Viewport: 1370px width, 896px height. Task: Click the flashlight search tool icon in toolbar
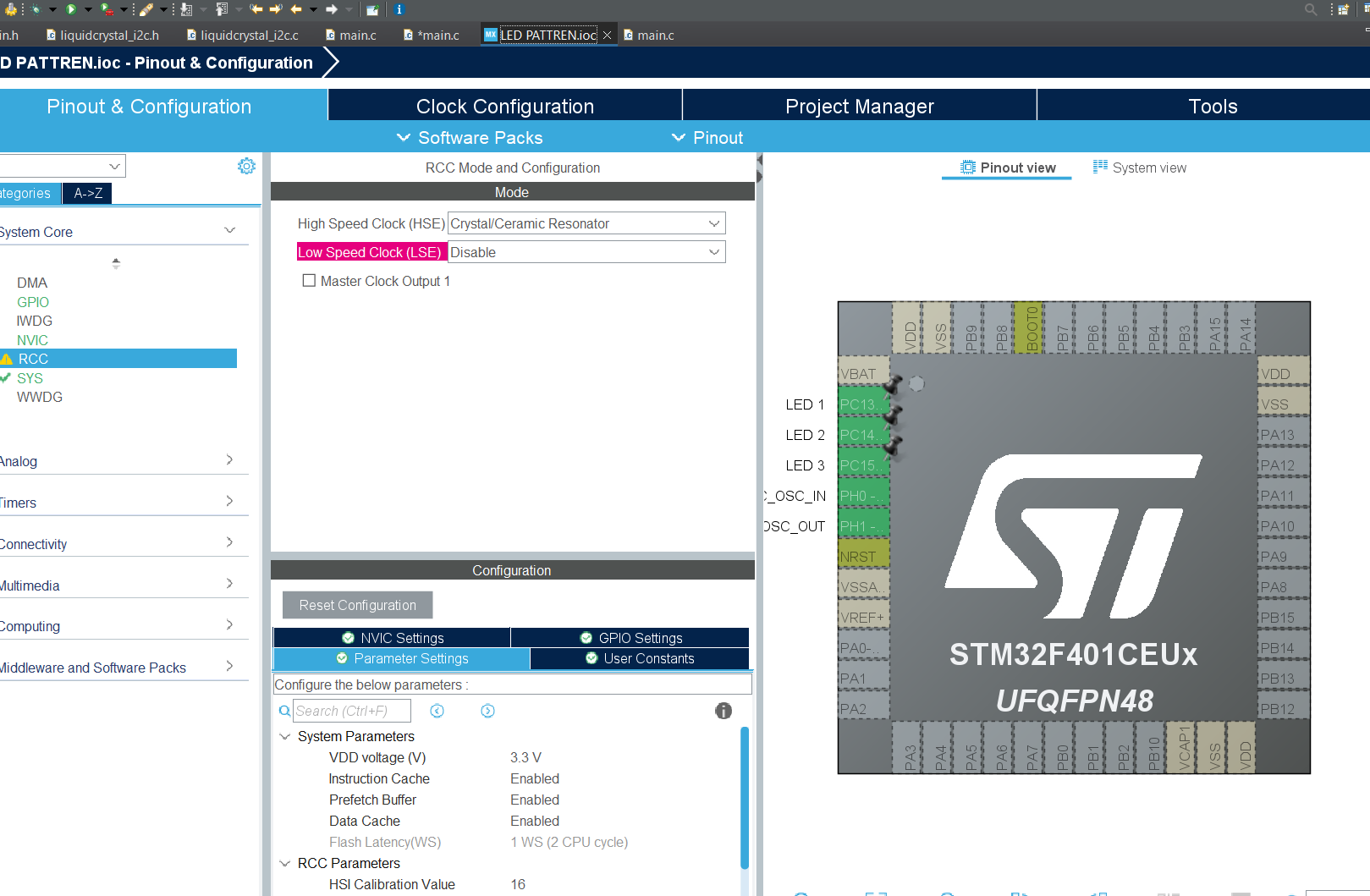click(x=146, y=9)
